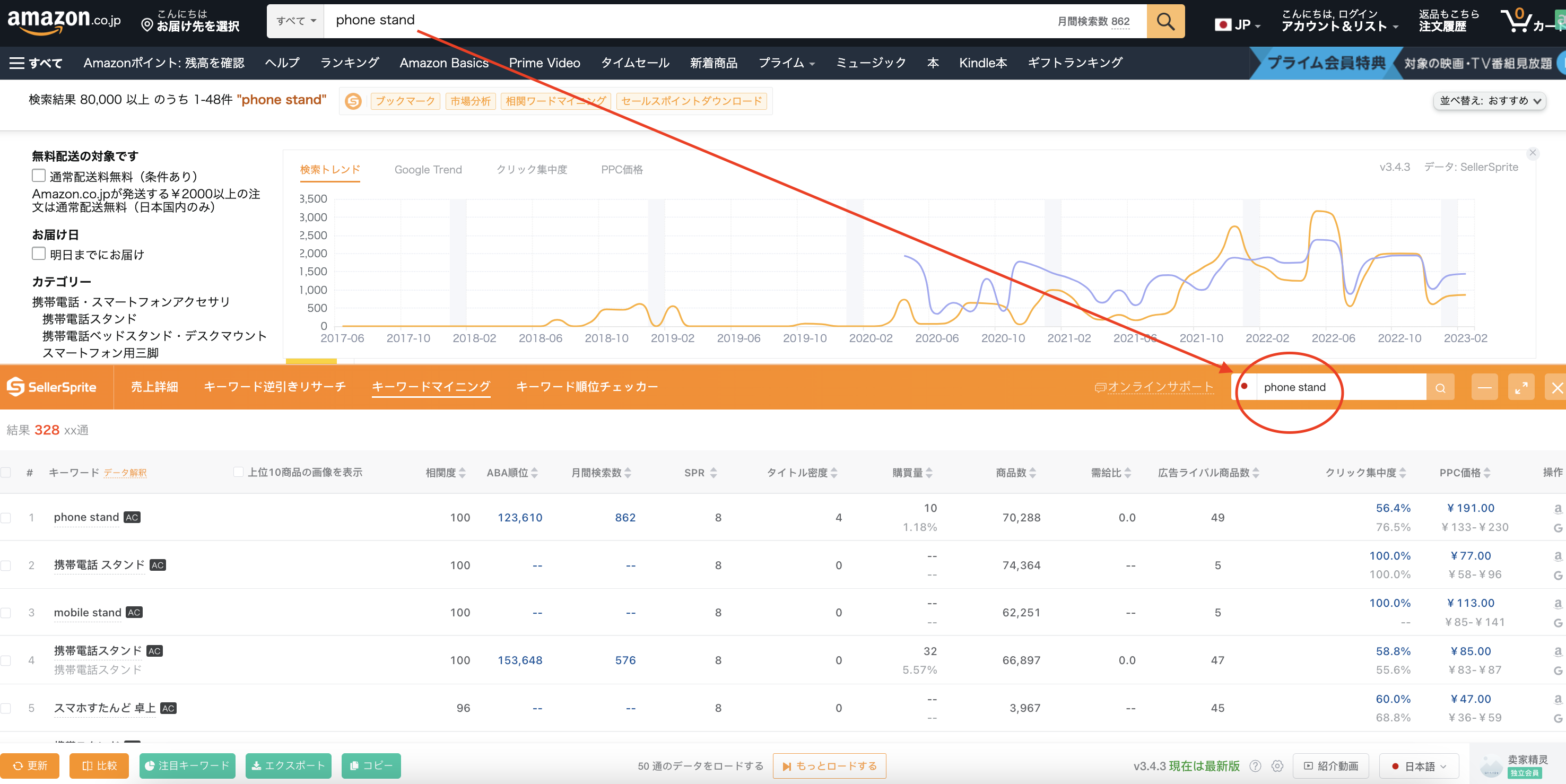Expand SellerSprite panel to fullscreen
Image resolution: width=1566 pixels, height=784 pixels.
[1521, 388]
